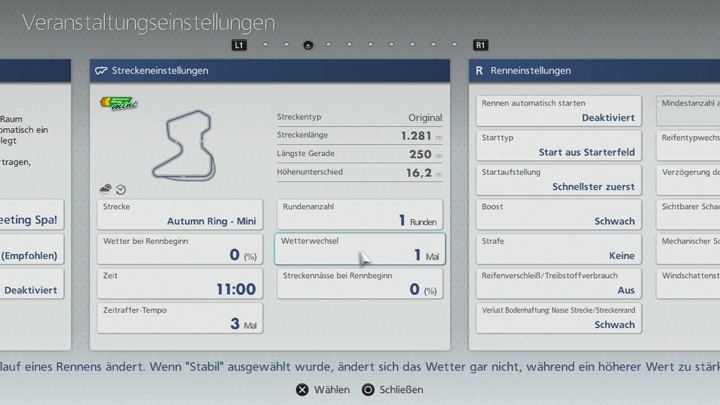Toggle the Strafe penalty setting
The height and width of the screenshot is (405, 720).
click(558, 249)
